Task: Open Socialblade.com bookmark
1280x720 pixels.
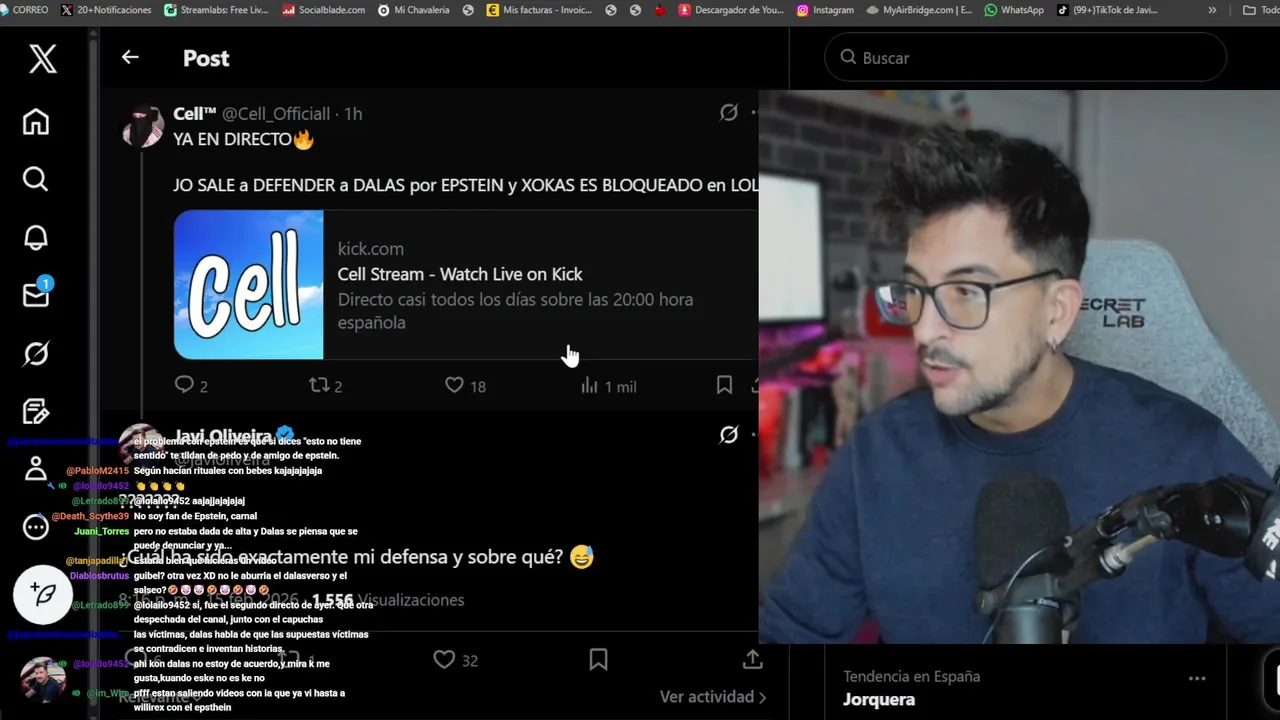Action: pos(323,10)
